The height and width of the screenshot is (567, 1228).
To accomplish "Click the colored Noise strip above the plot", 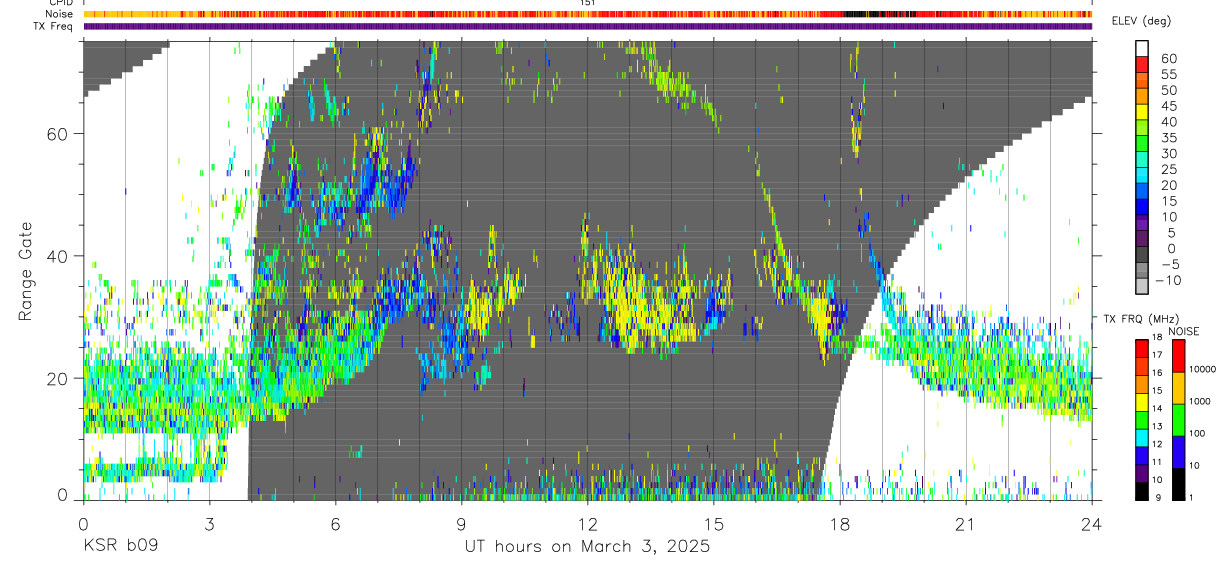I will tap(588, 14).
